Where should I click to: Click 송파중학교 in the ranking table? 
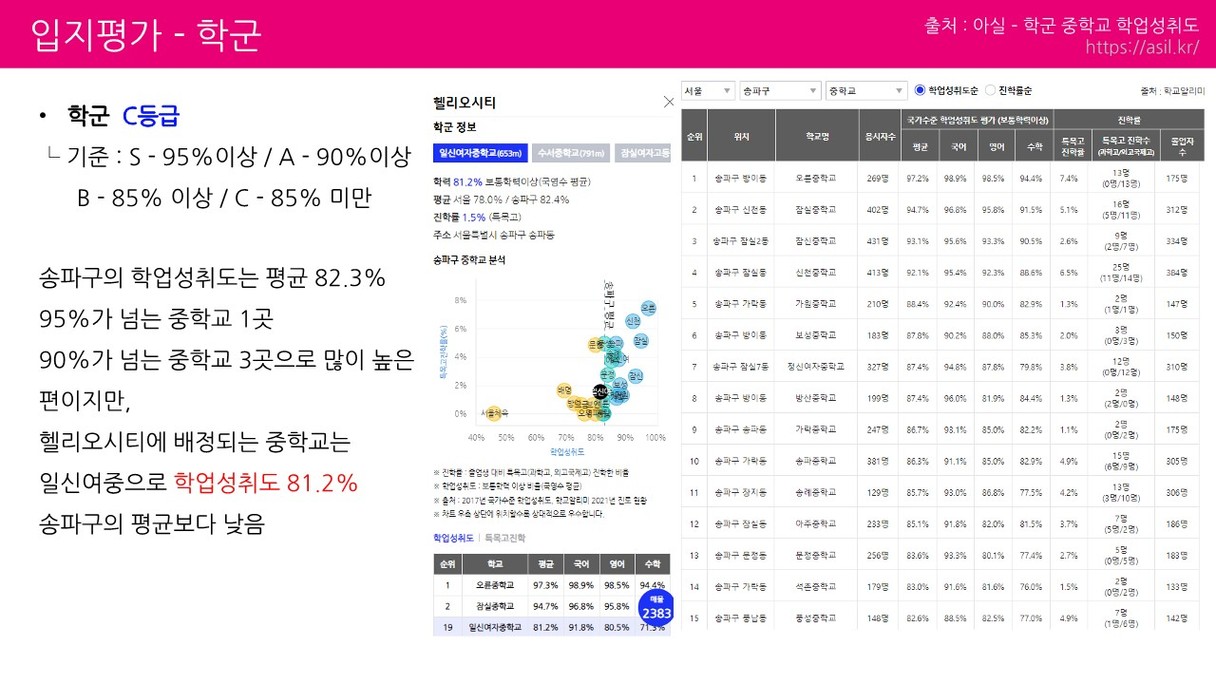click(x=817, y=462)
